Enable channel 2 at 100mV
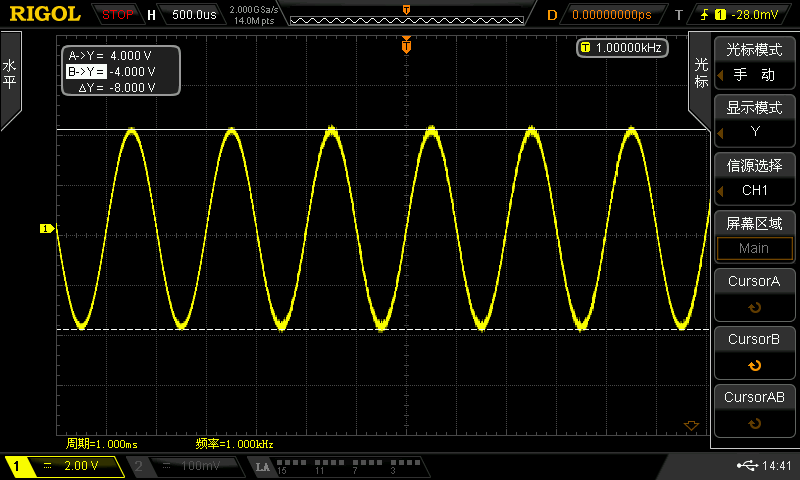Viewport: 800px width, 480px height. point(185,466)
